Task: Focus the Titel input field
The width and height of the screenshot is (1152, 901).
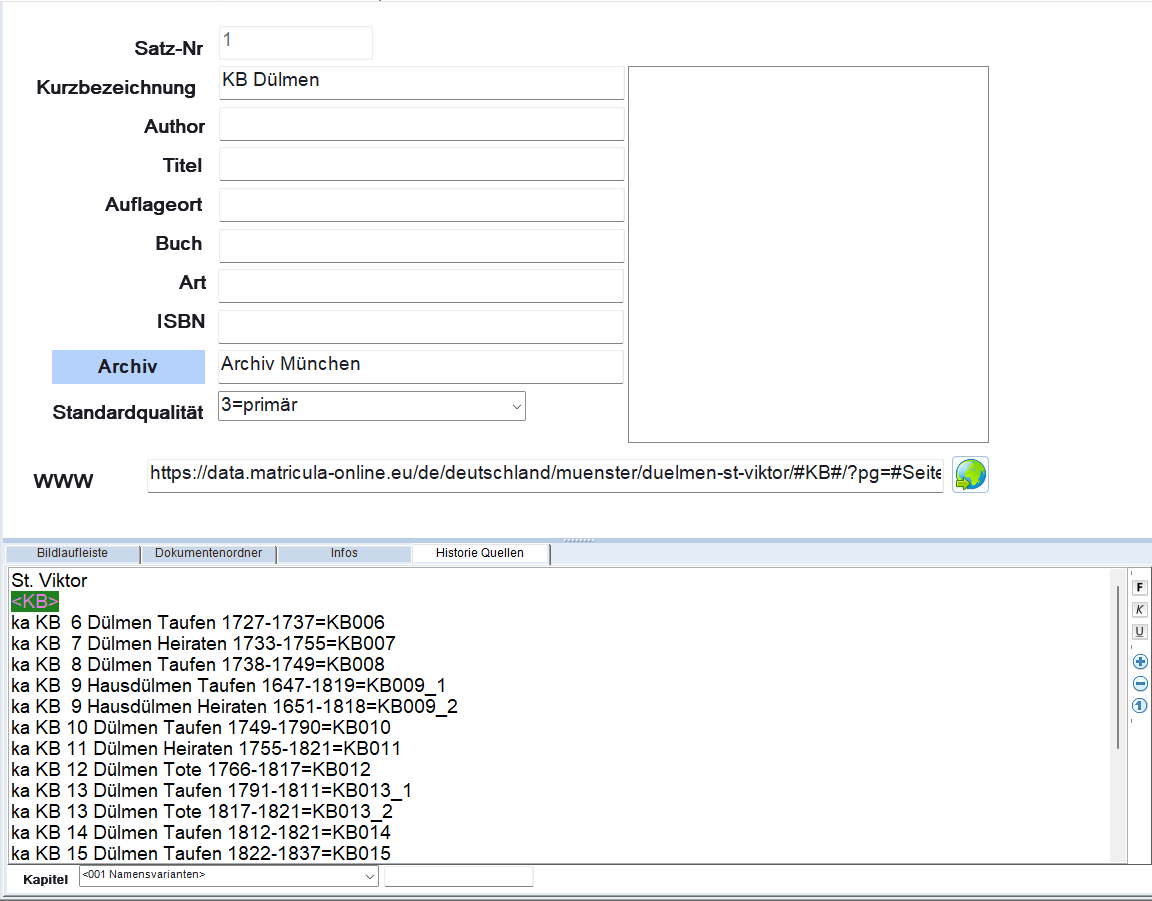Action: 421,164
